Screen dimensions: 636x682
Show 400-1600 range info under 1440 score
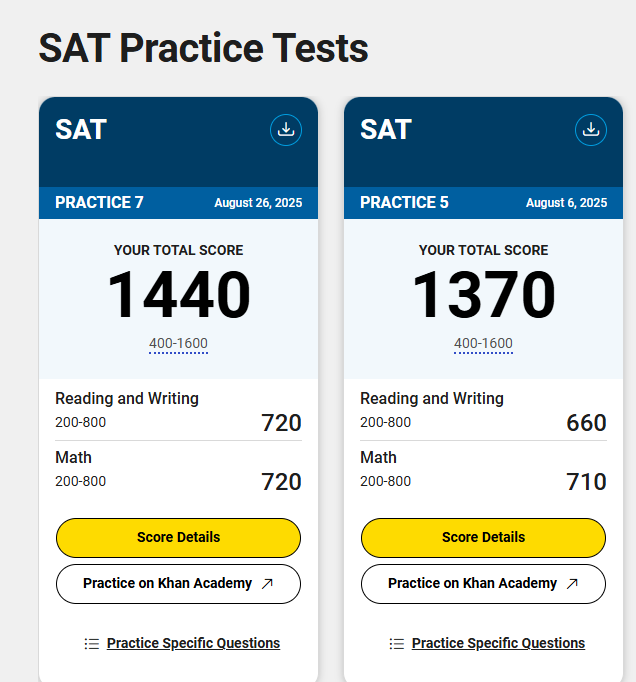[178, 344]
